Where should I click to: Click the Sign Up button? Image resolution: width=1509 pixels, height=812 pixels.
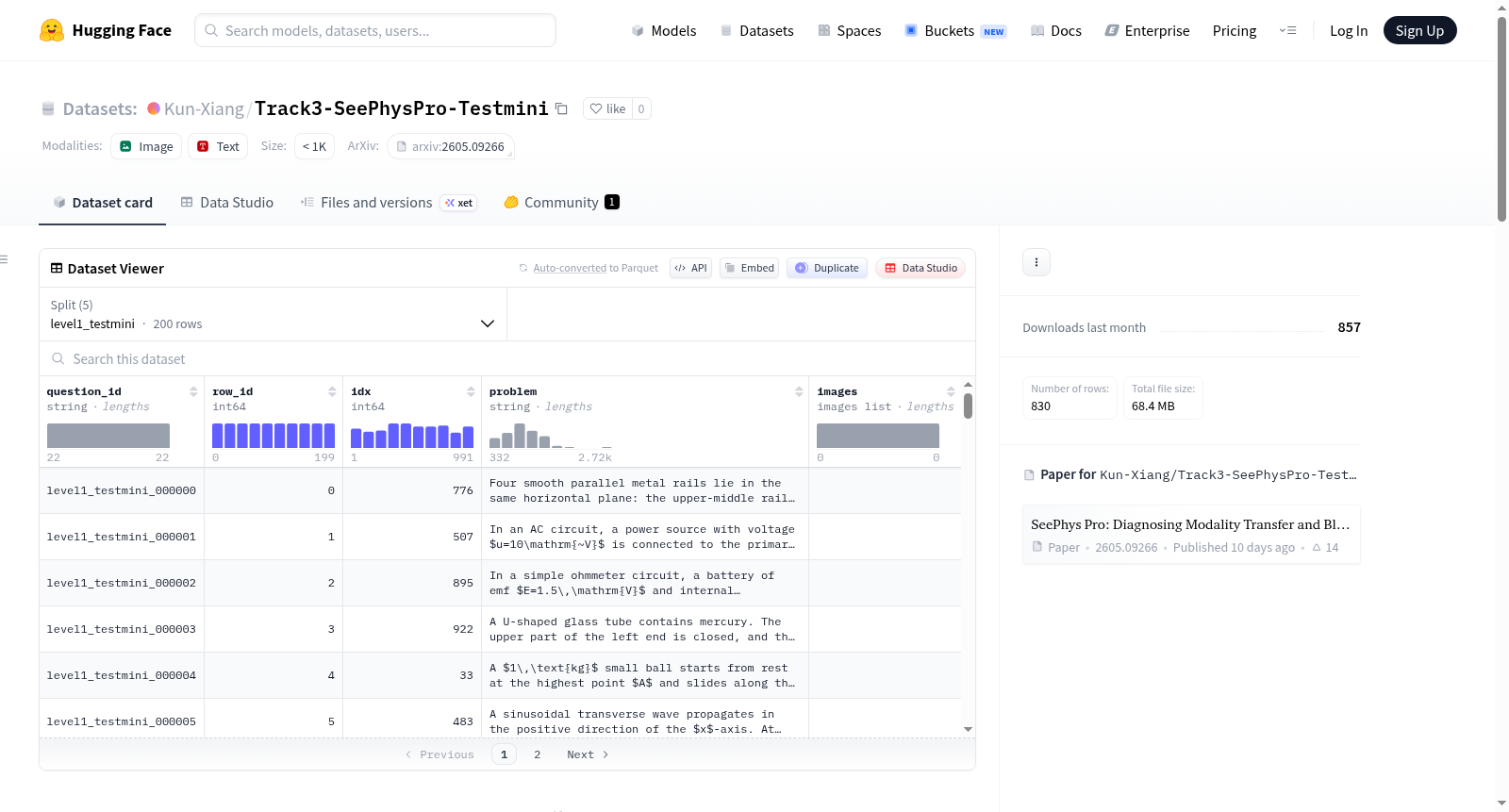[x=1419, y=30]
